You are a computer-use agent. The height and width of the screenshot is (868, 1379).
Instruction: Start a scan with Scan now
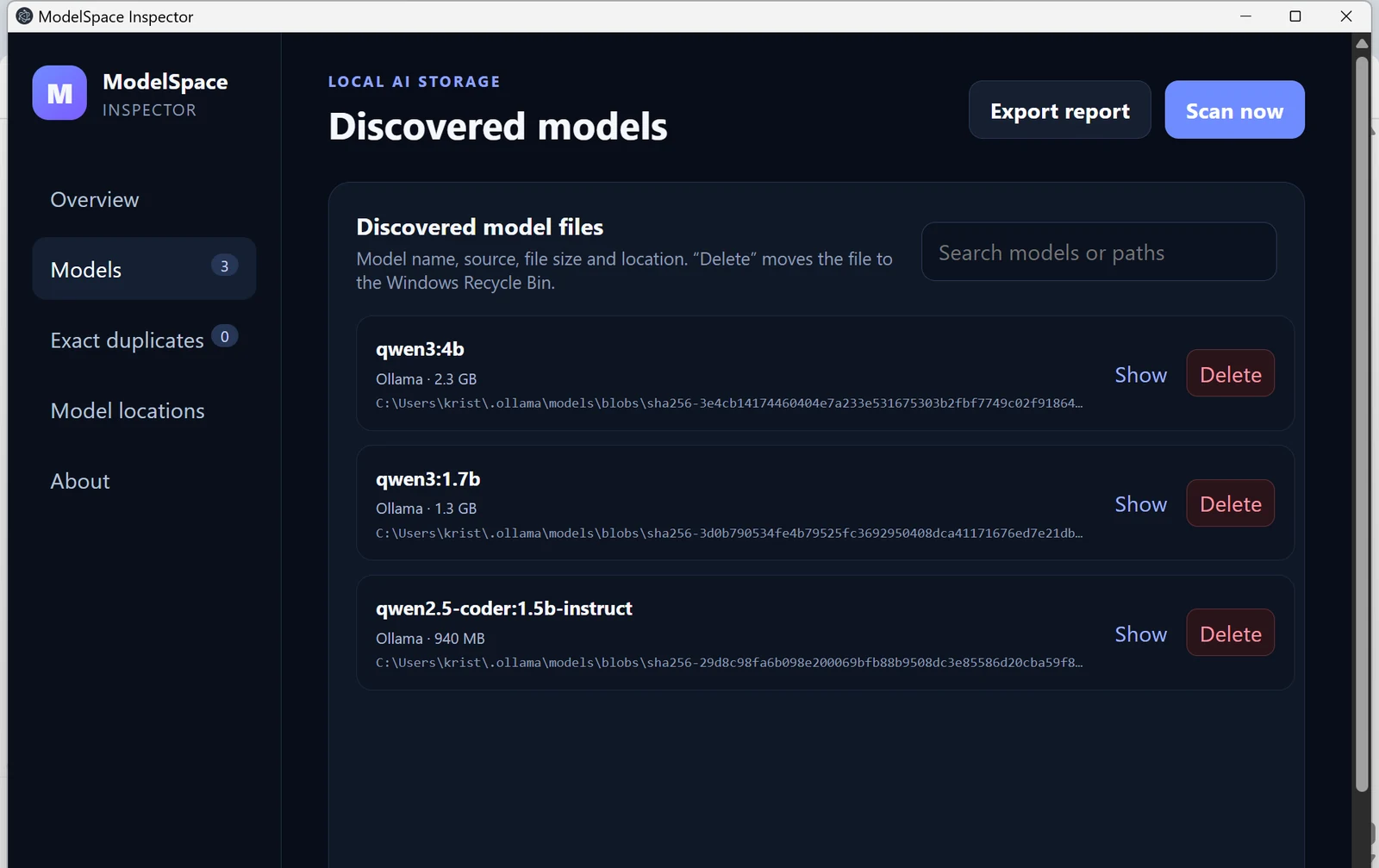click(1234, 110)
